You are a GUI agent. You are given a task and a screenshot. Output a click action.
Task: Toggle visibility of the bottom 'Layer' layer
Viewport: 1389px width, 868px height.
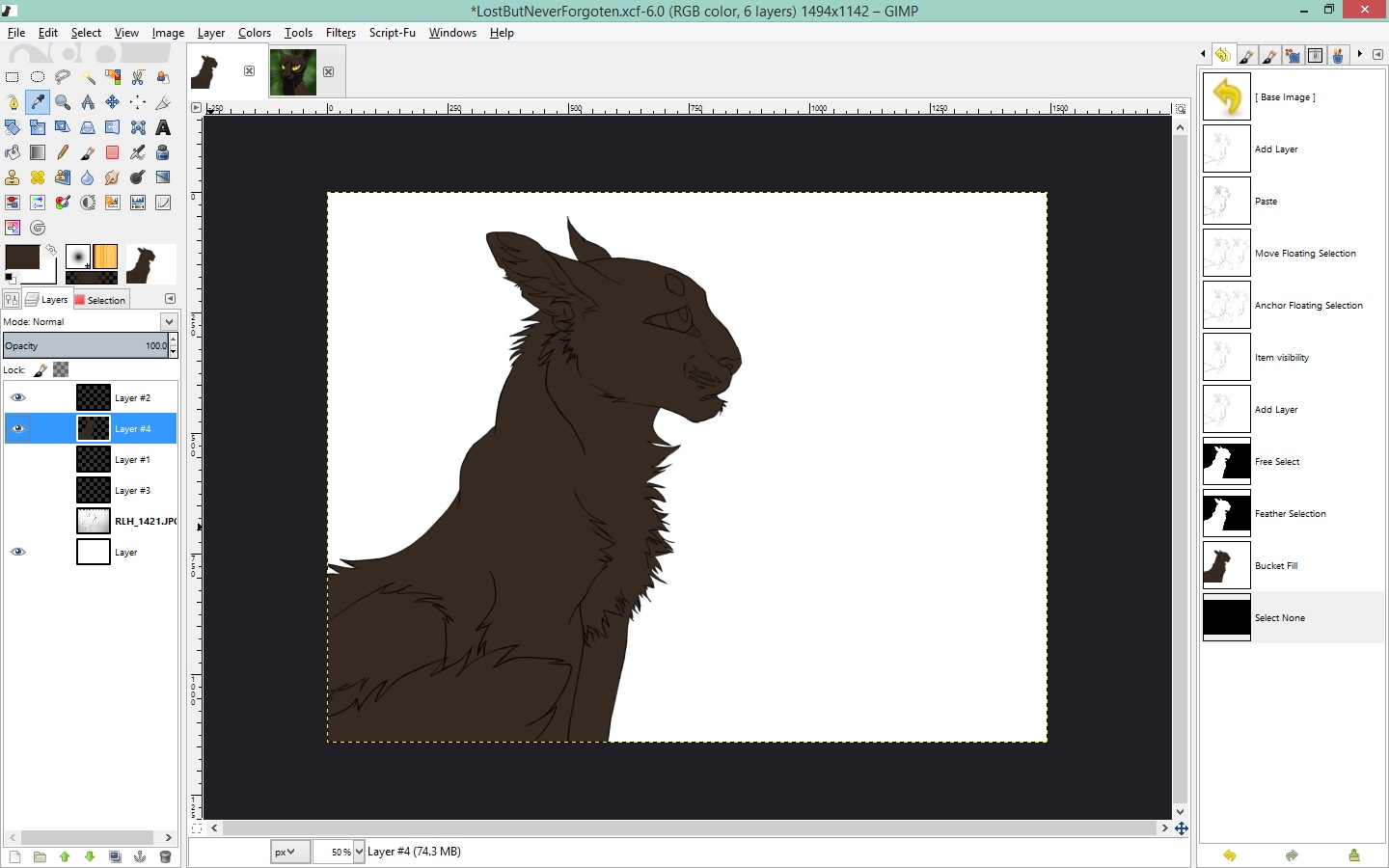[17, 552]
